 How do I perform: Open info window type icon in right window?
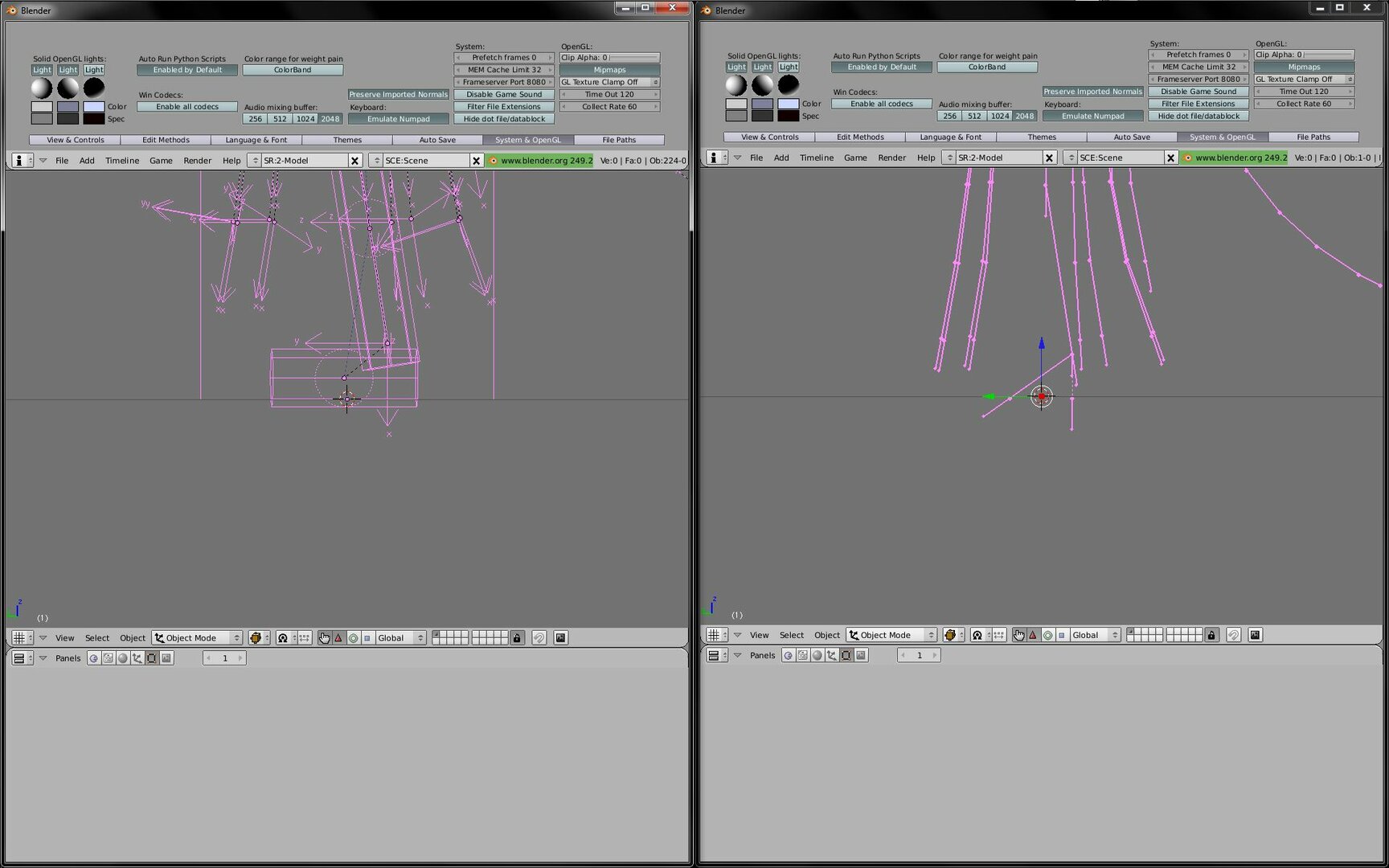715,158
